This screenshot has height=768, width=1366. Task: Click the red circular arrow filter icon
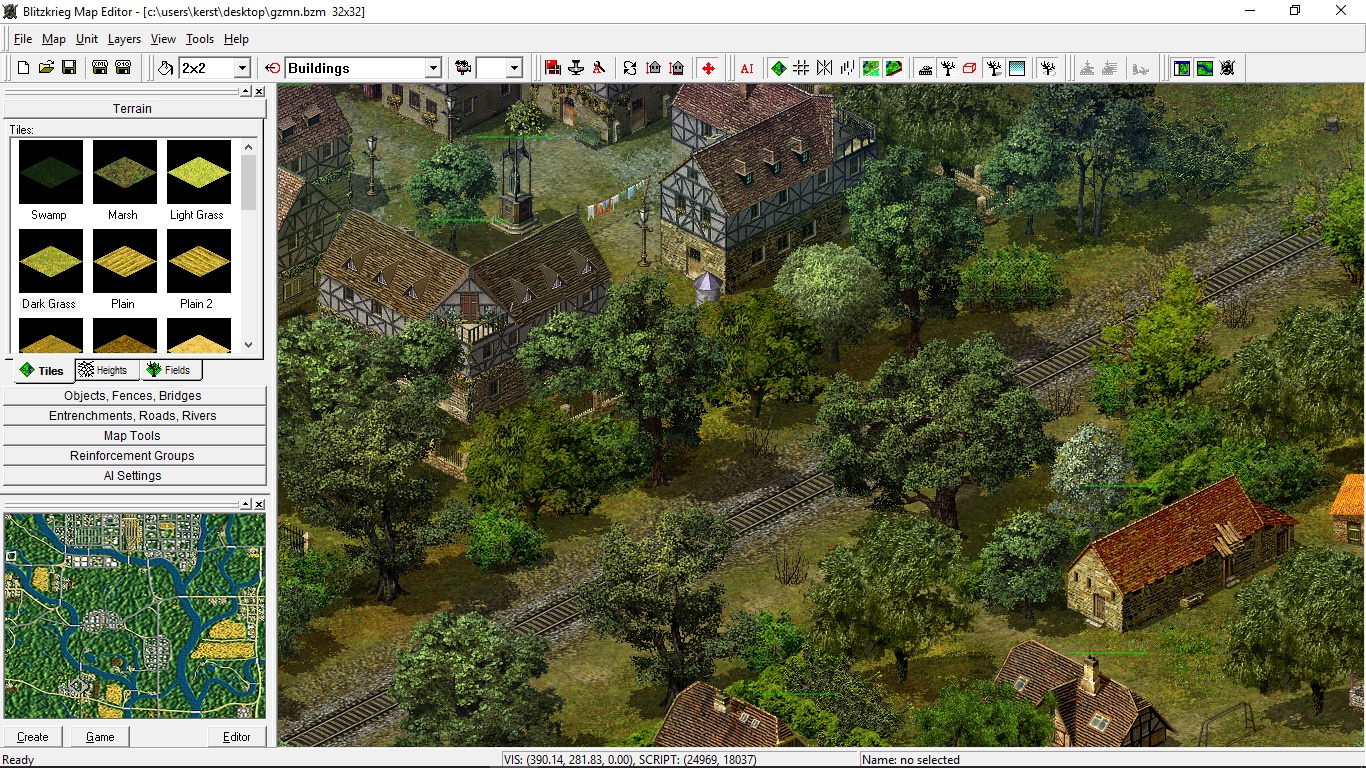coord(273,68)
